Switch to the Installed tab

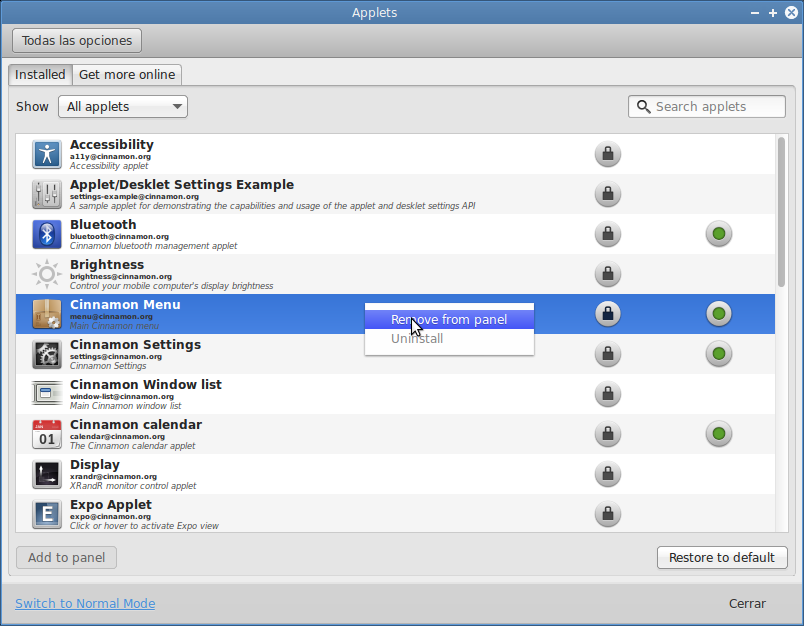[x=40, y=75]
